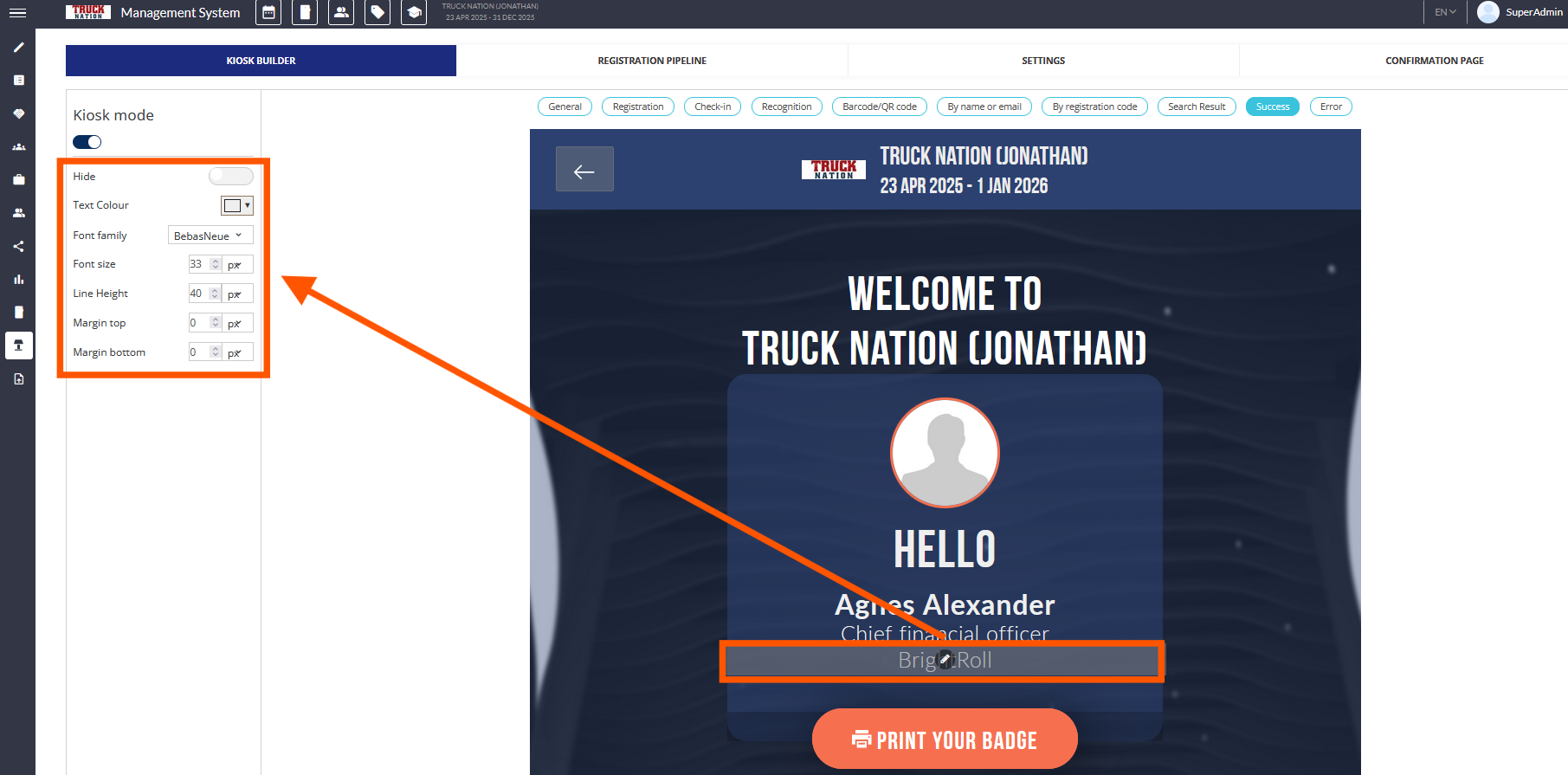Open the hamburger menu

coord(17,13)
